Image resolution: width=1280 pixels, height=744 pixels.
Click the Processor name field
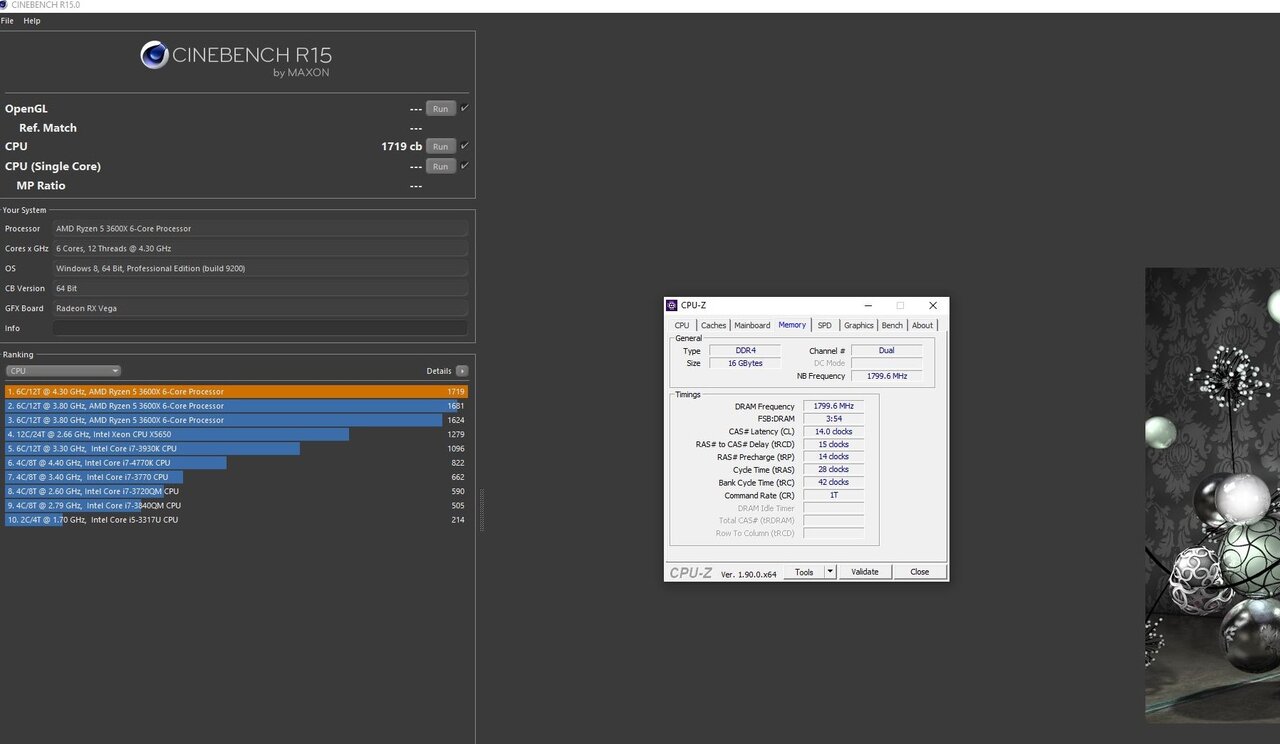tap(260, 228)
